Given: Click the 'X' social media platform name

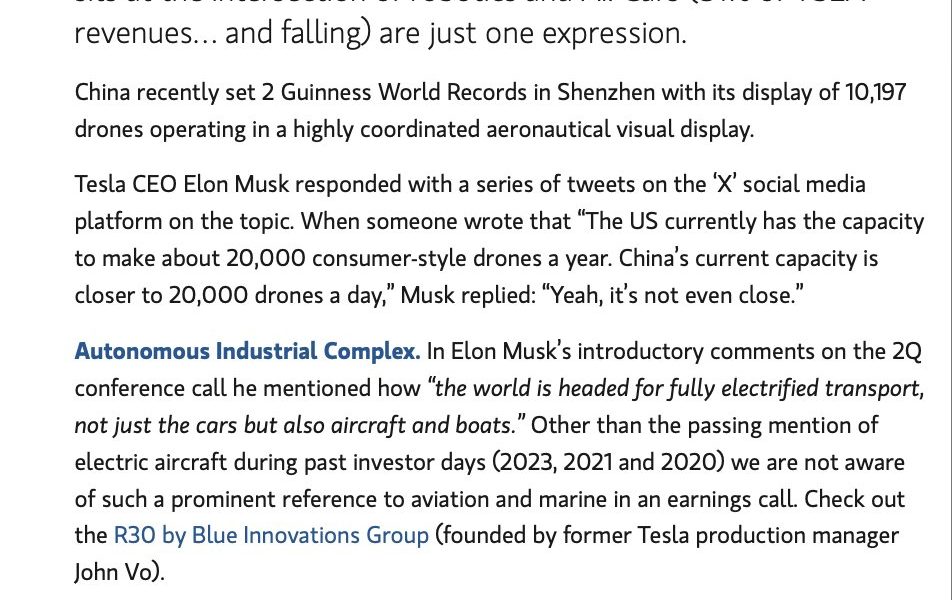Looking at the screenshot, I should [724, 184].
